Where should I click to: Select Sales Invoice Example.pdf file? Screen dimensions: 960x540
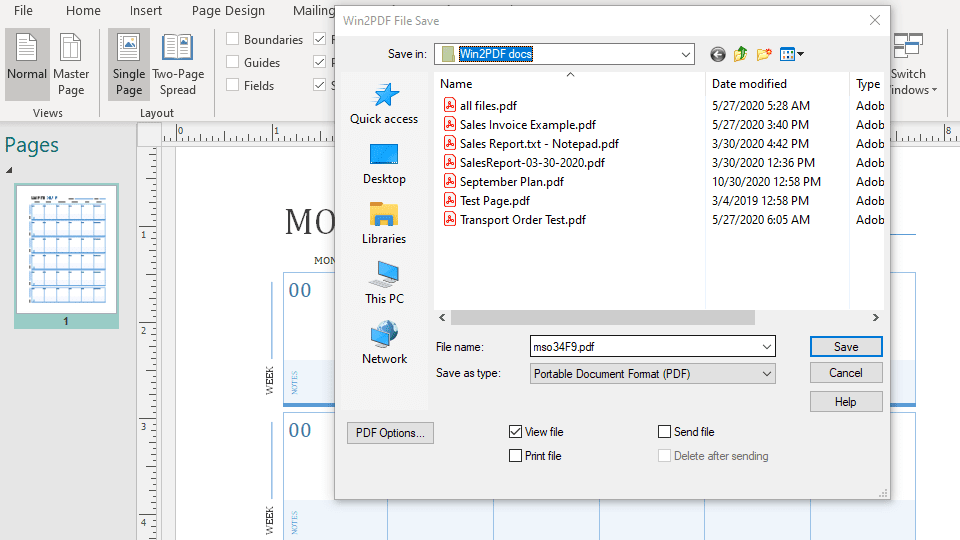tap(527, 125)
